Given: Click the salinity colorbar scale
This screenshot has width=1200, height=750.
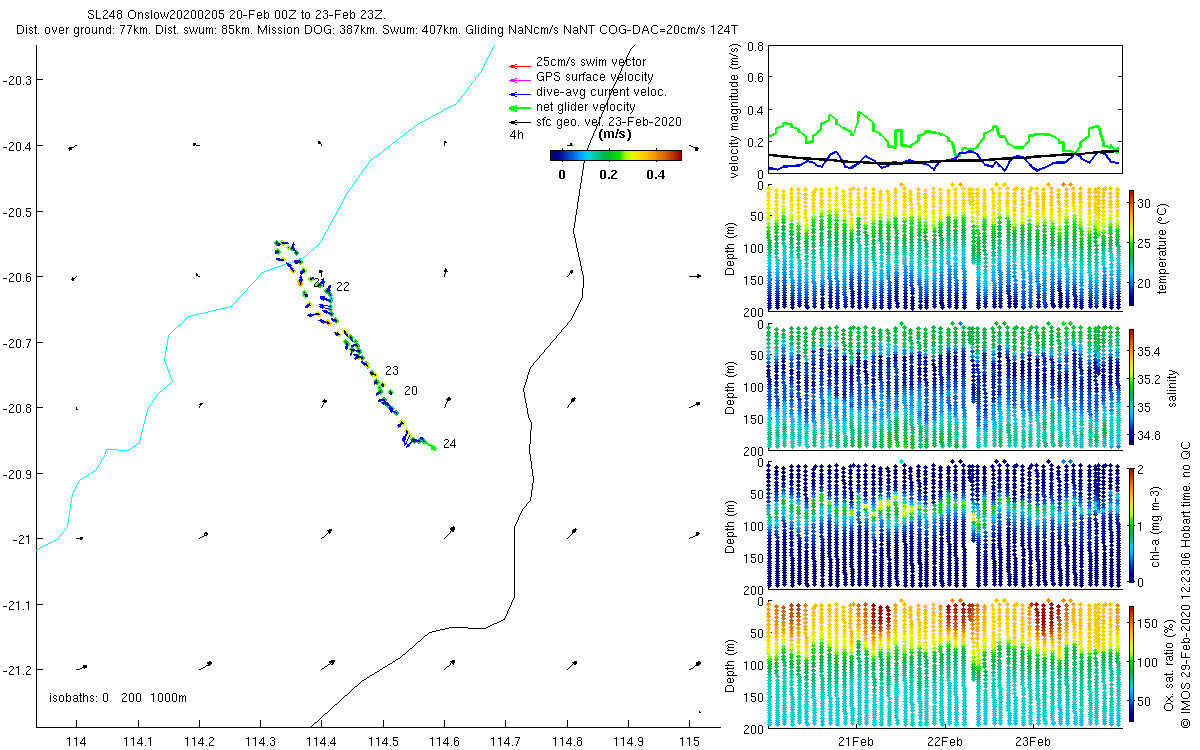Looking at the screenshot, I should 1131,388.
